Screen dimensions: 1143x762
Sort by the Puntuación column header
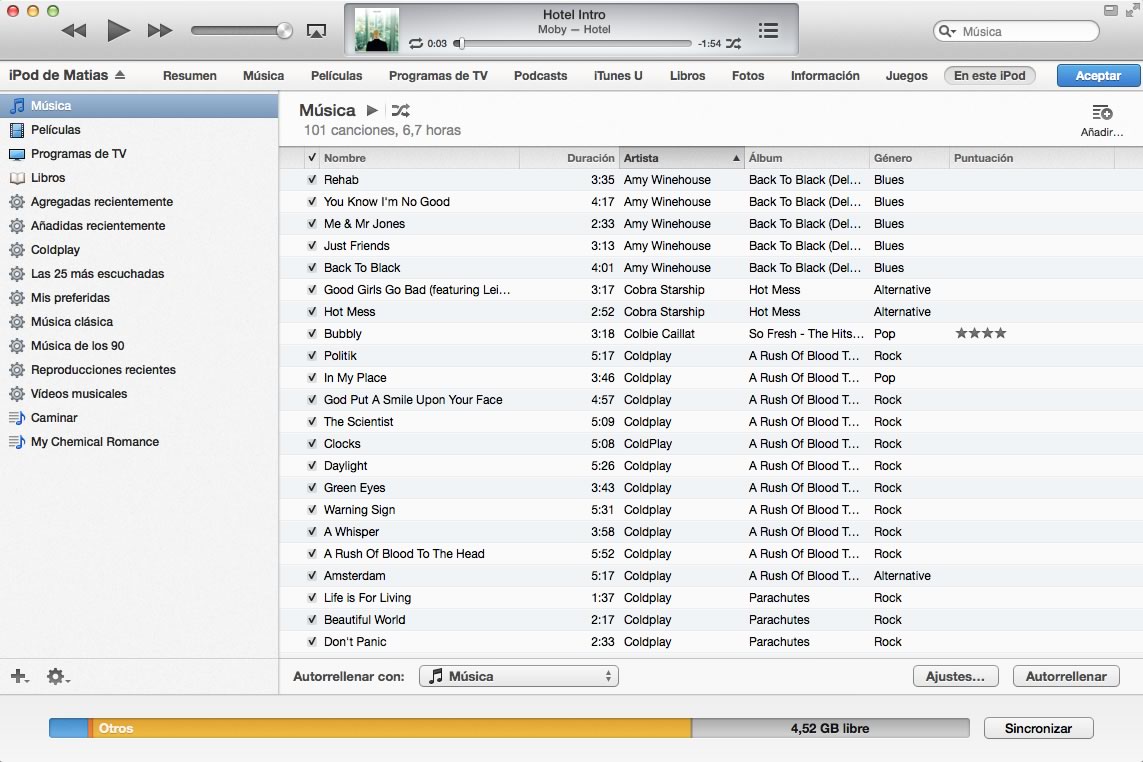(x=1032, y=158)
